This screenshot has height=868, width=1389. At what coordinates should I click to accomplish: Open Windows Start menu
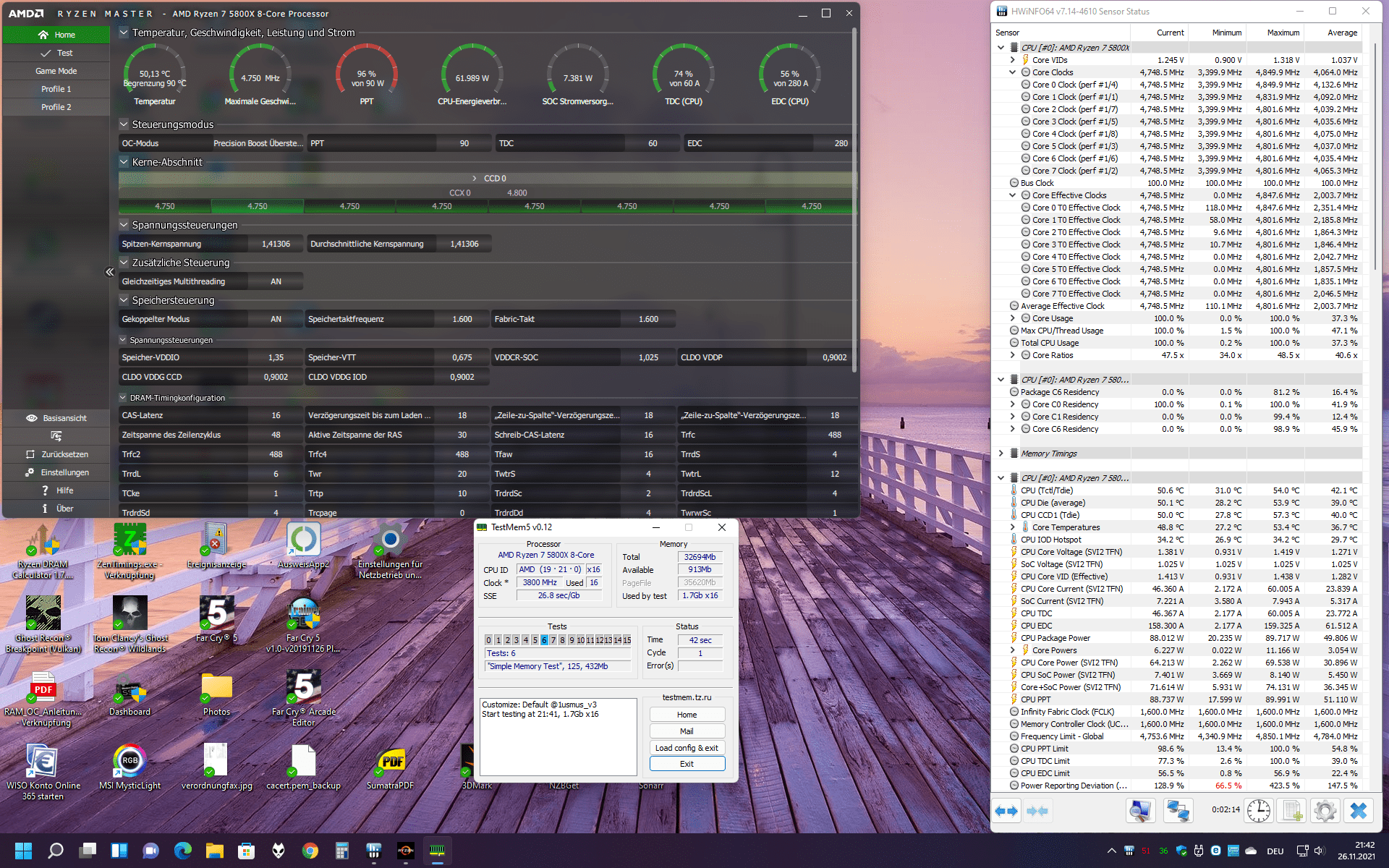23,851
